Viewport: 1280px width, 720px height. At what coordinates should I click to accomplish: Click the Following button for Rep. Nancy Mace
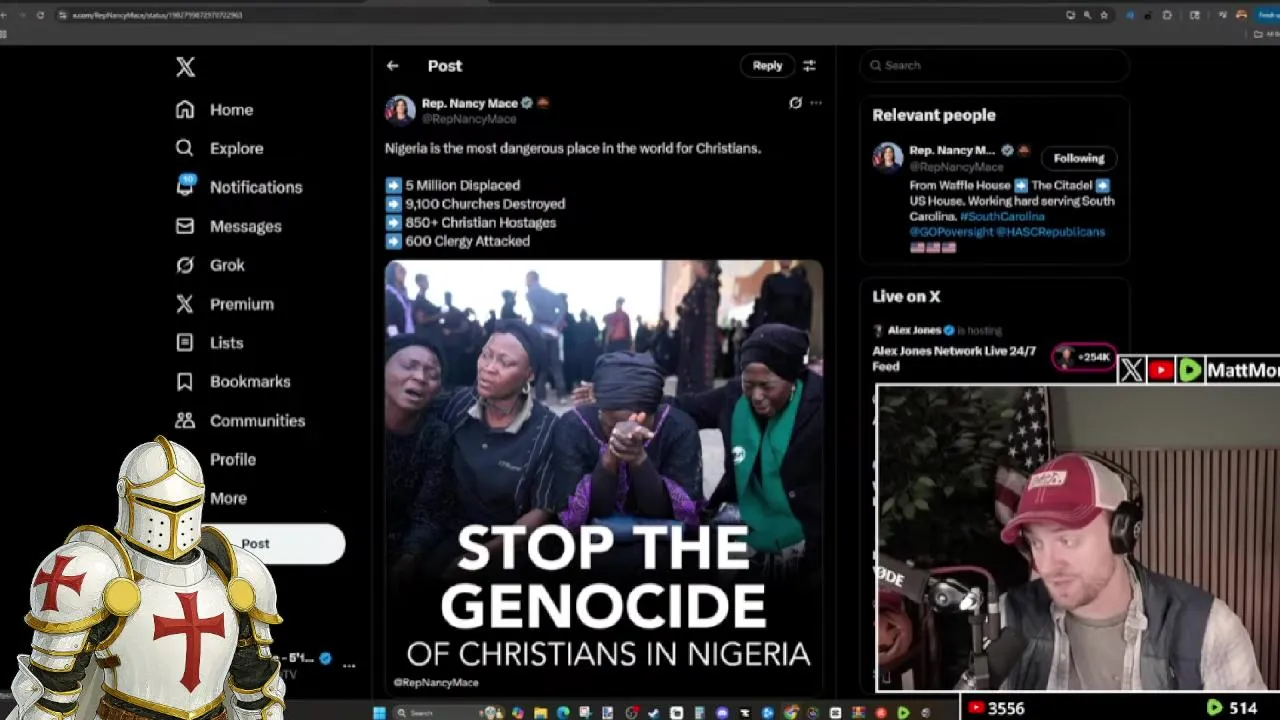tap(1079, 158)
